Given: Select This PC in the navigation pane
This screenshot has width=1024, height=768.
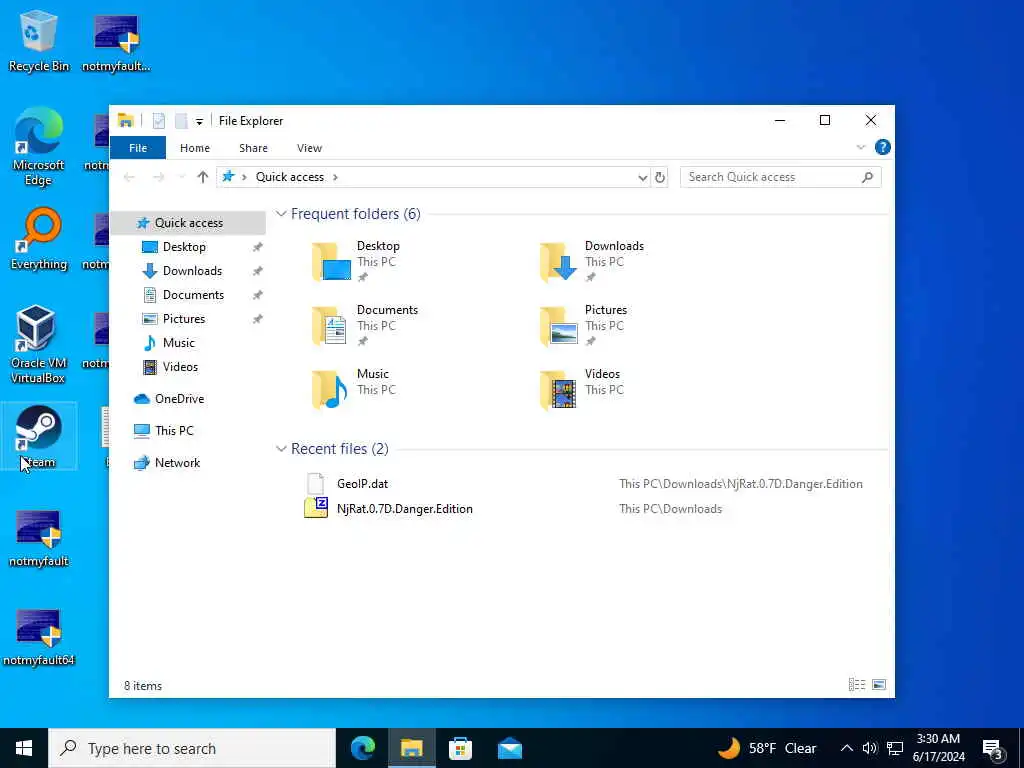Looking at the screenshot, I should point(174,431).
